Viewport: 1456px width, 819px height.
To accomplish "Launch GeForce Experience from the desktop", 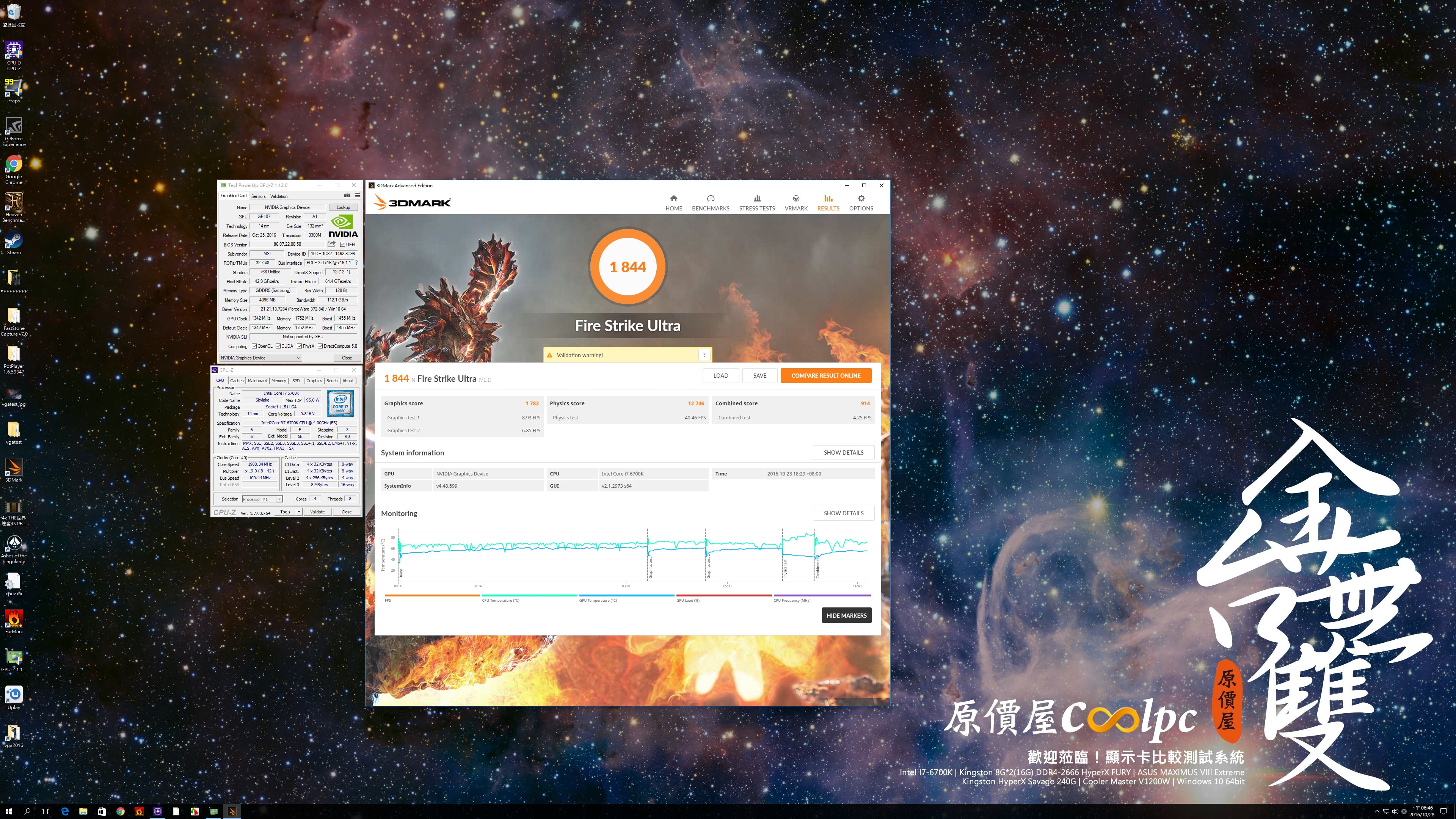I will [14, 131].
